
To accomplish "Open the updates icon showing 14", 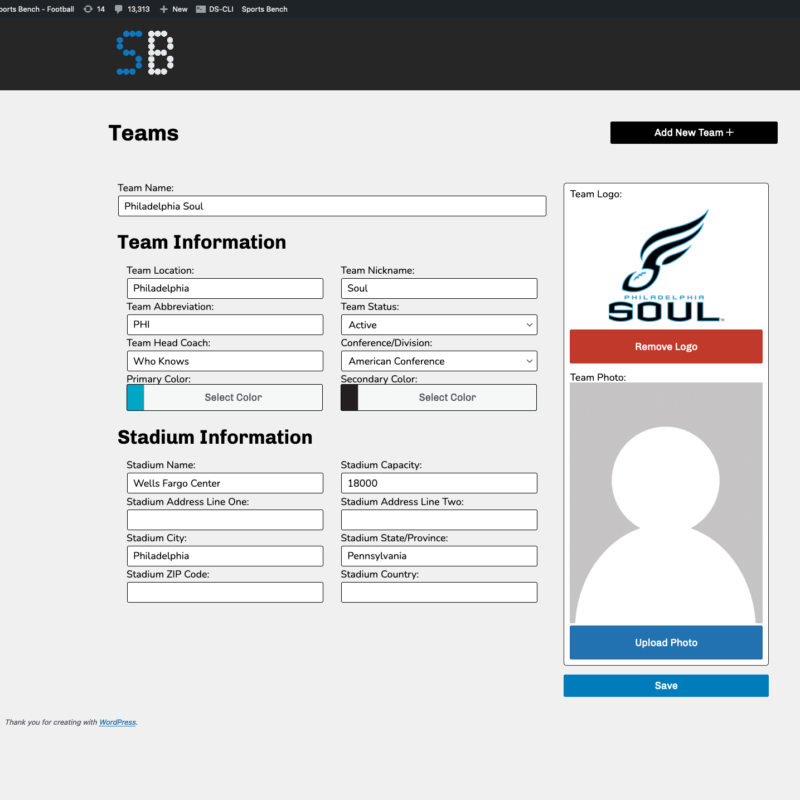I will click(94, 9).
